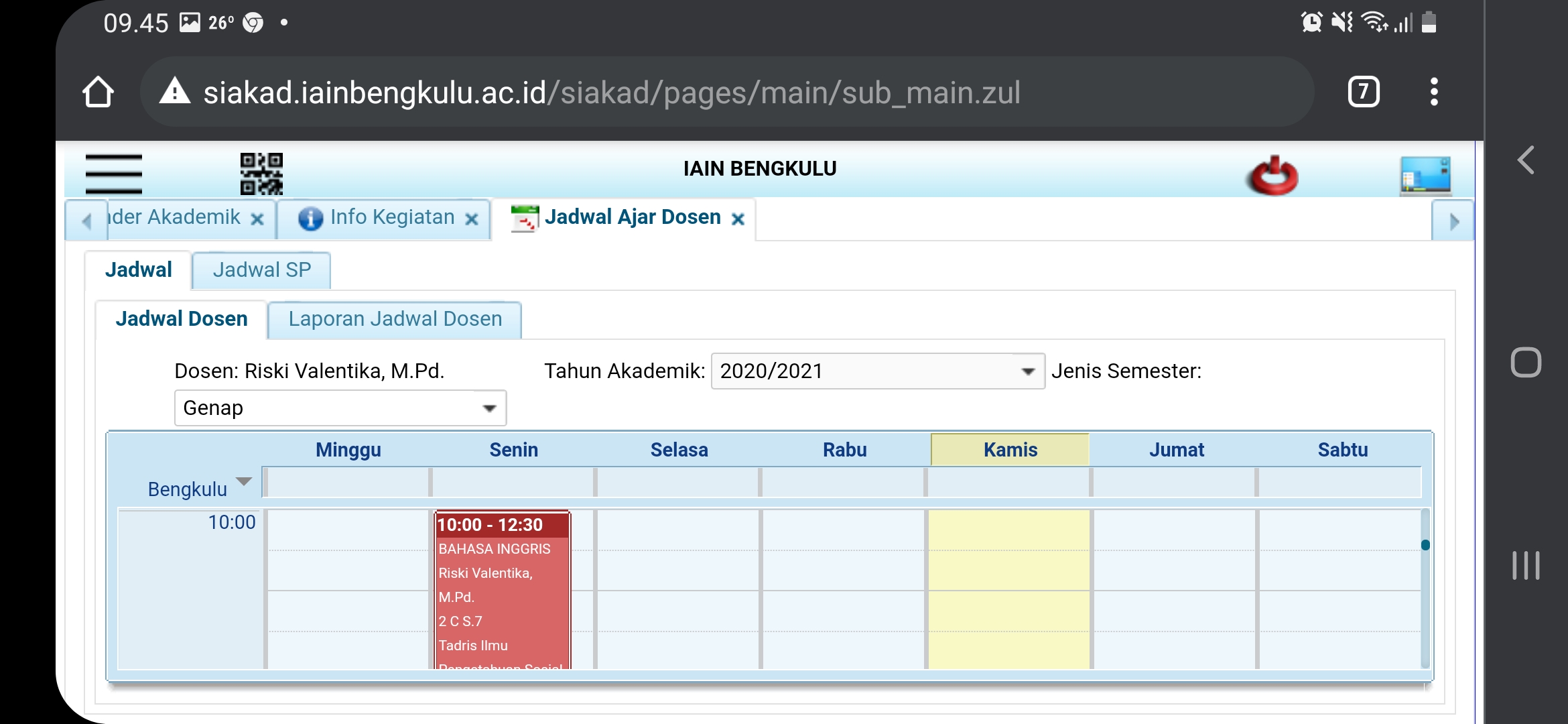The image size is (1568, 724).
Task: Close the Jadwal Ajar Dosen tab
Action: click(738, 219)
